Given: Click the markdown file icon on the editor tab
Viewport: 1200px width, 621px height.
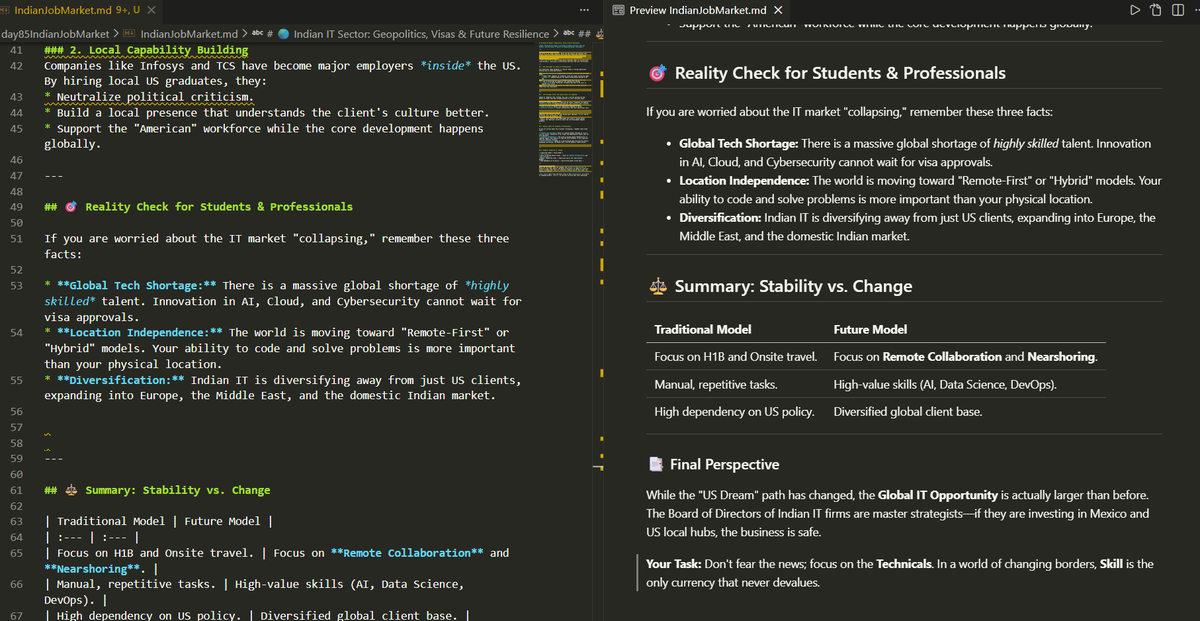Looking at the screenshot, I should (5, 9).
